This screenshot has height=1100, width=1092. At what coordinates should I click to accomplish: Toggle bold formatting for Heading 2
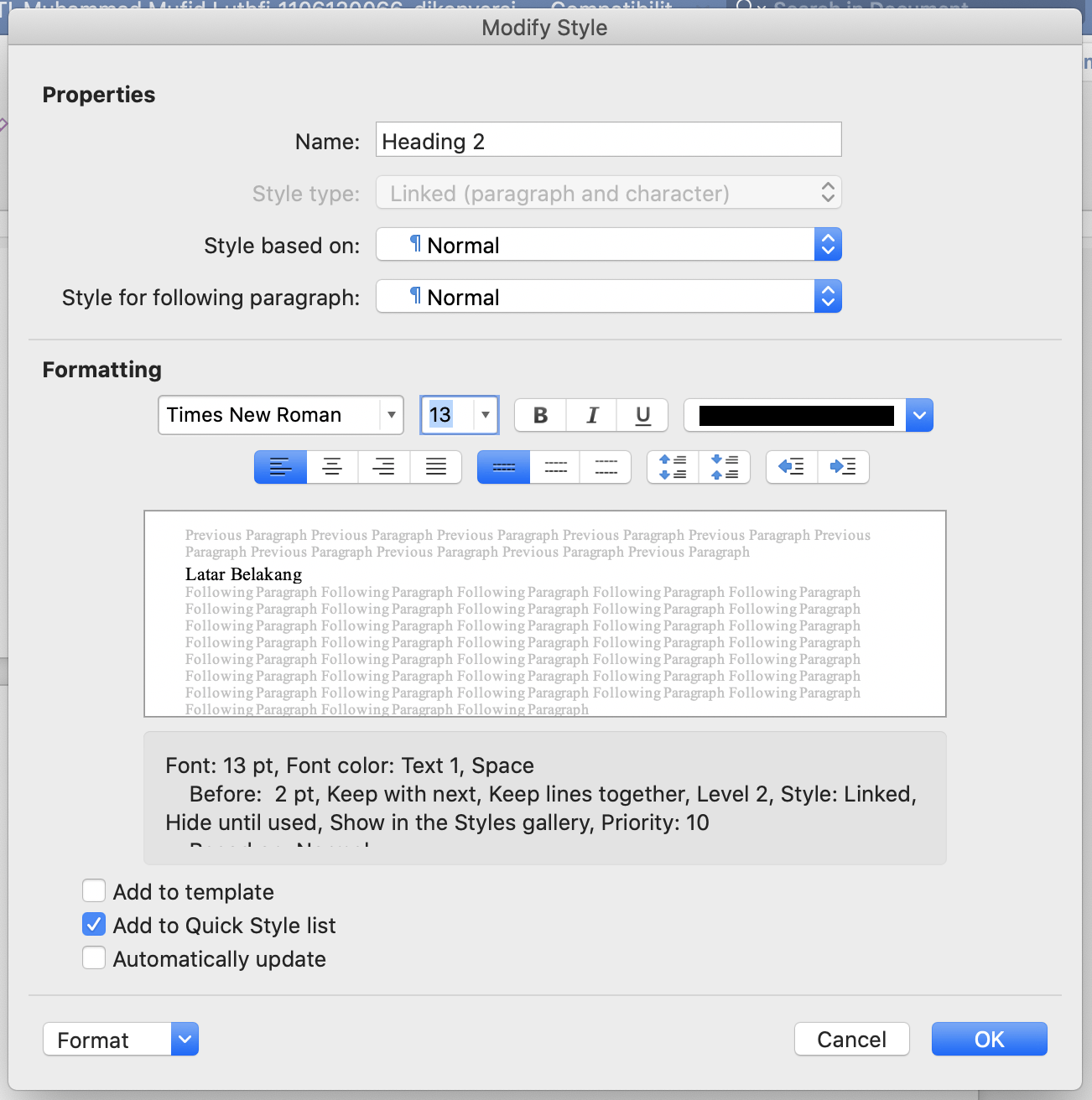tap(540, 415)
